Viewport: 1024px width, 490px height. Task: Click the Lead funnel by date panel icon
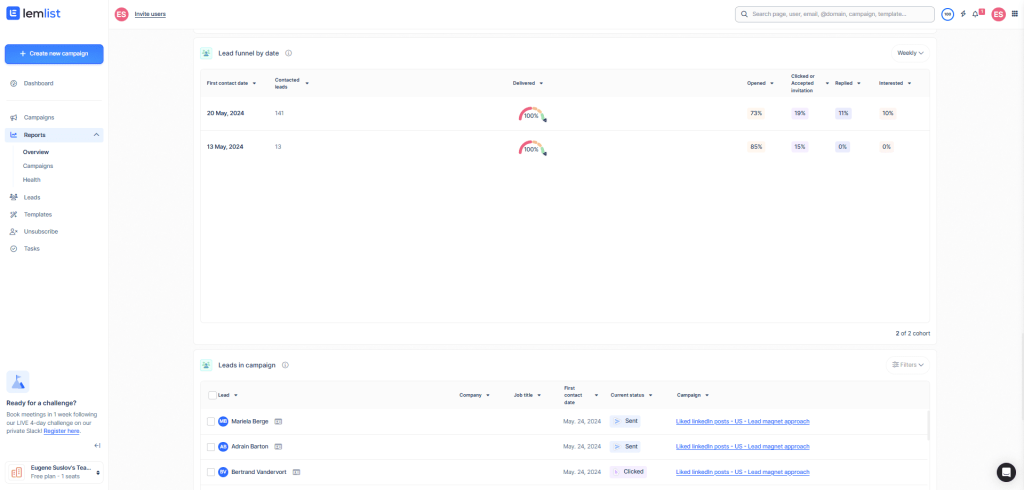click(x=206, y=53)
